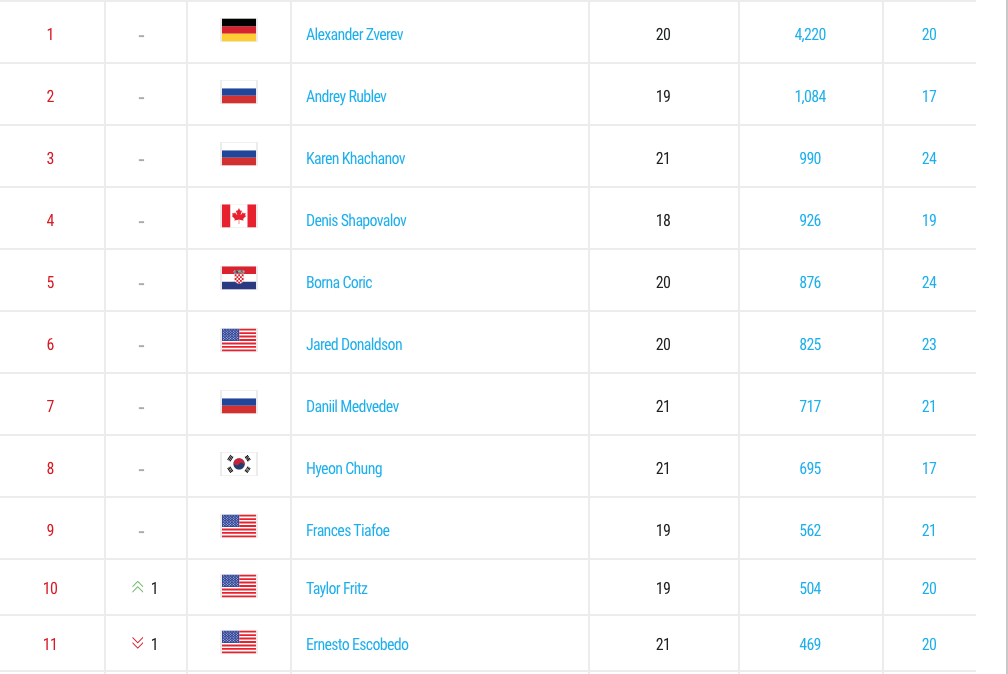
Task: Click the Canadian flag in Shapovalov's row
Action: tap(239, 217)
